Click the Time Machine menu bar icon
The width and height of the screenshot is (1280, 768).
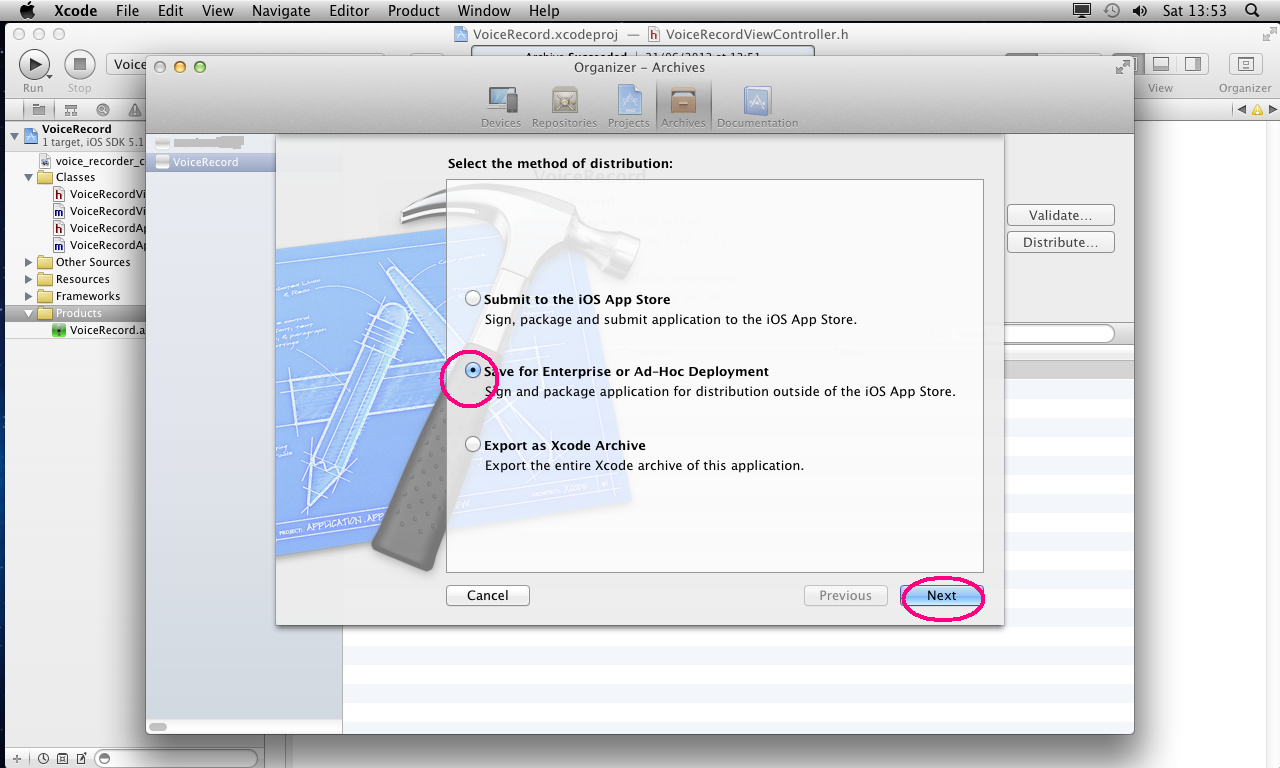[1112, 11]
